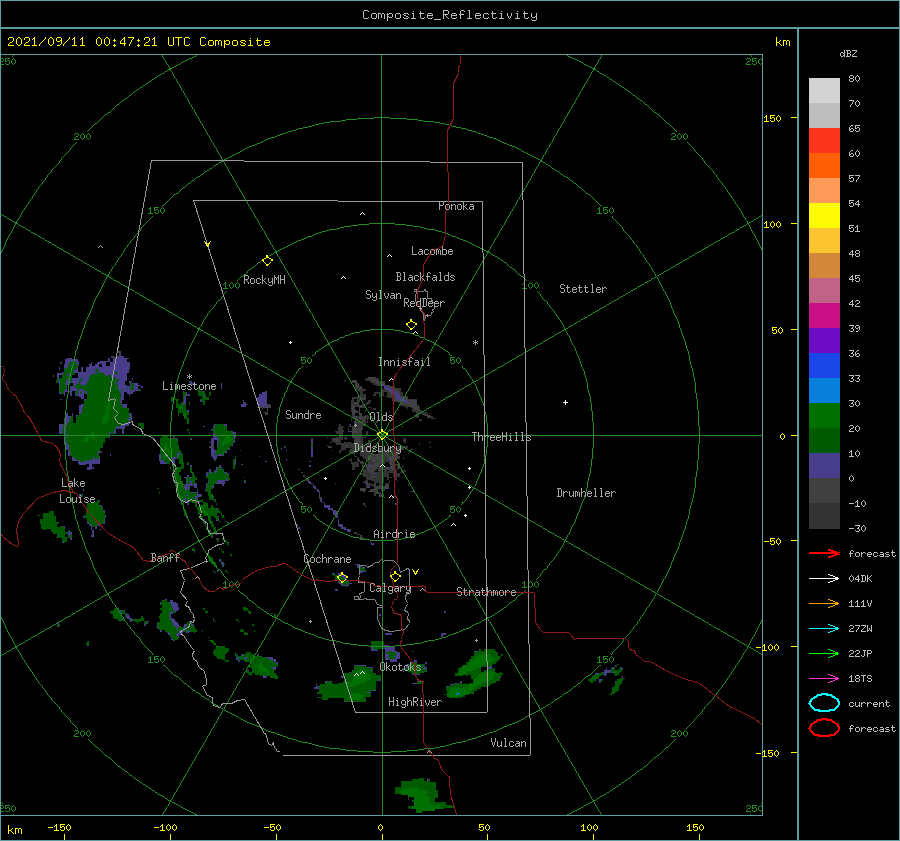Click the asterisk marker above Limestone

189,377
